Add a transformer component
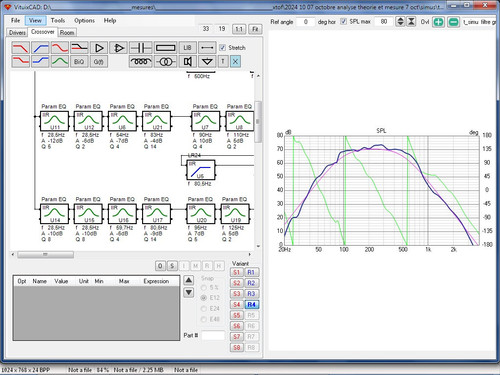500x375 pixels. 165,61
